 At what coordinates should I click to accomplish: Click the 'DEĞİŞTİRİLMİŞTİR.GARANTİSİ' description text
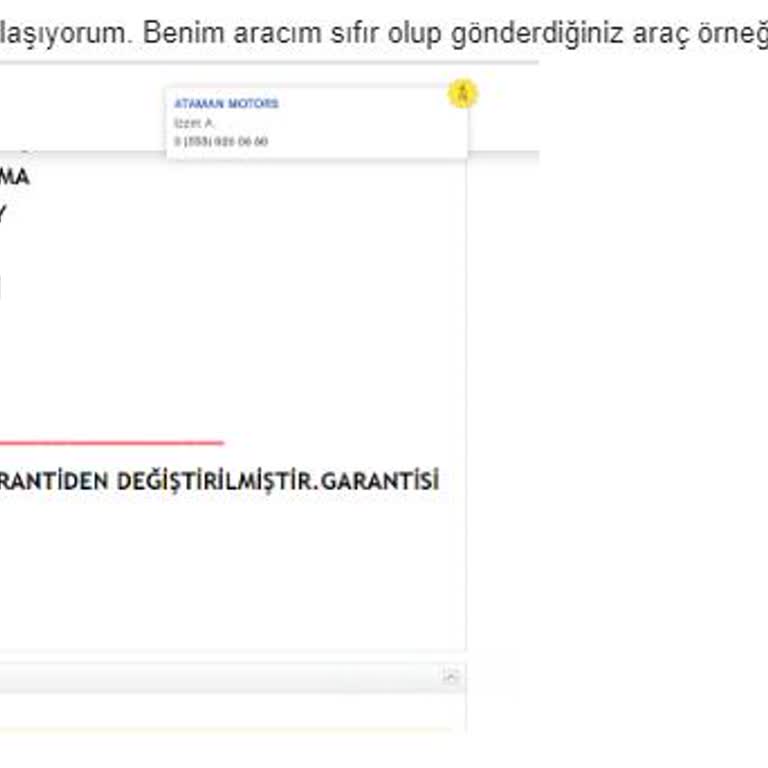(278, 481)
